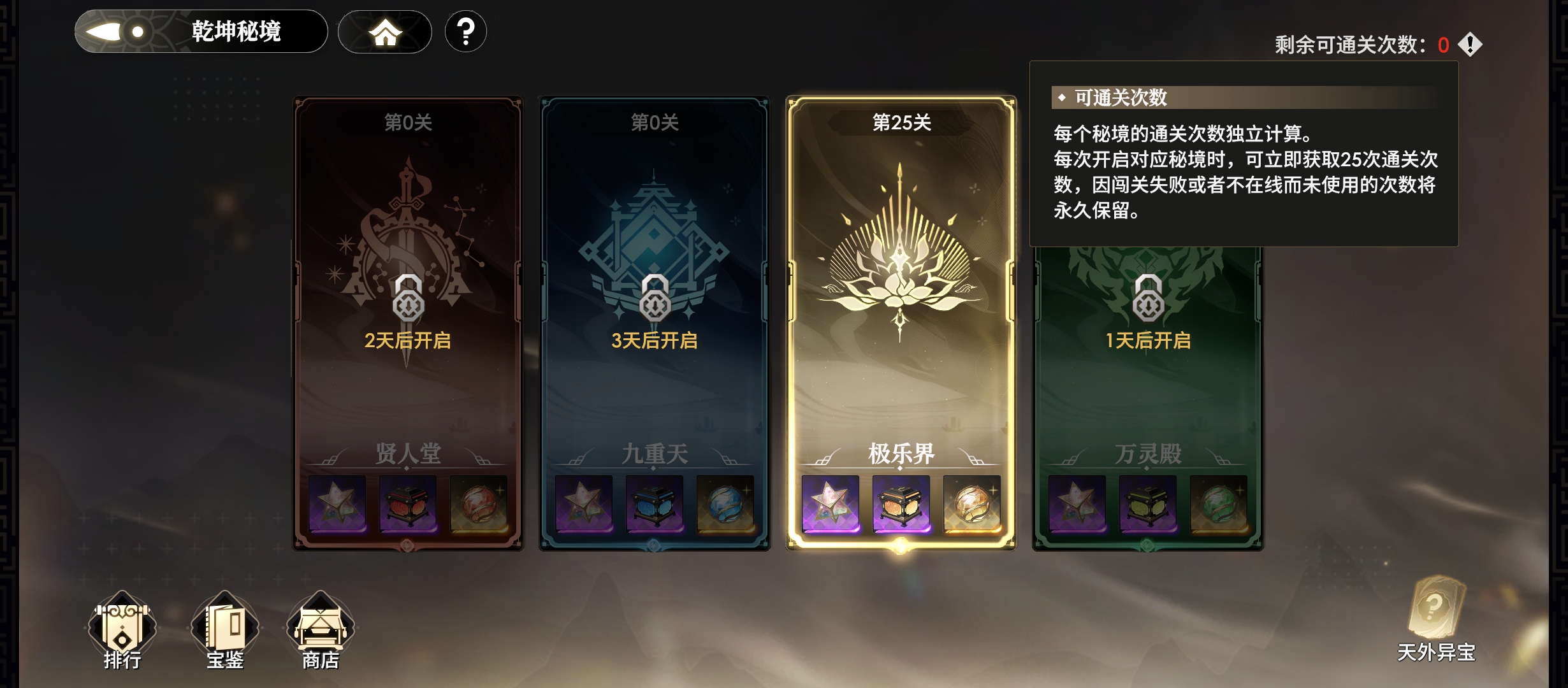View the red chest reward in 贤人堂
The height and width of the screenshot is (688, 1568).
(x=408, y=504)
